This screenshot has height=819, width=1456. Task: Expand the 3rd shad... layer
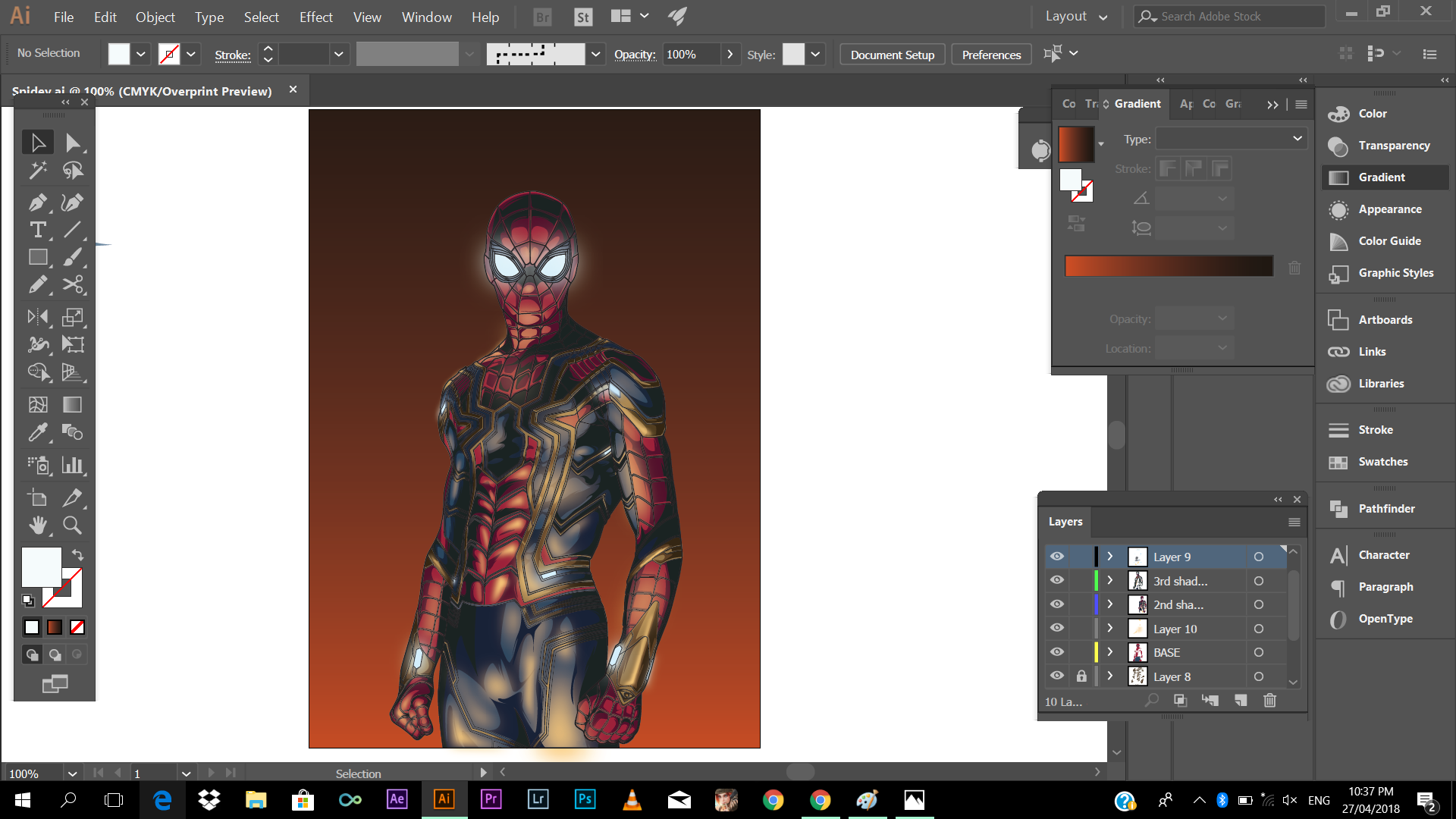pyautogui.click(x=1110, y=581)
